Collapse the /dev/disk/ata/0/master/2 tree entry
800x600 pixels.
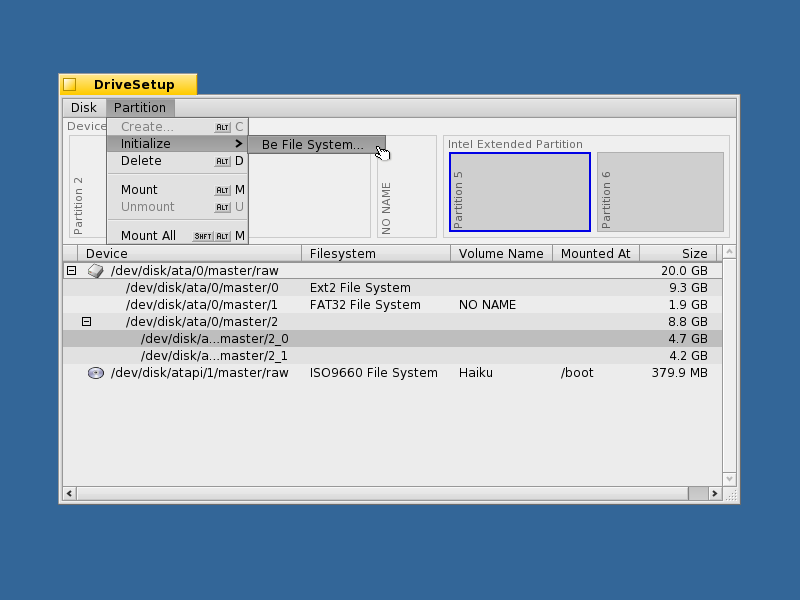pyautogui.click(x=87, y=321)
